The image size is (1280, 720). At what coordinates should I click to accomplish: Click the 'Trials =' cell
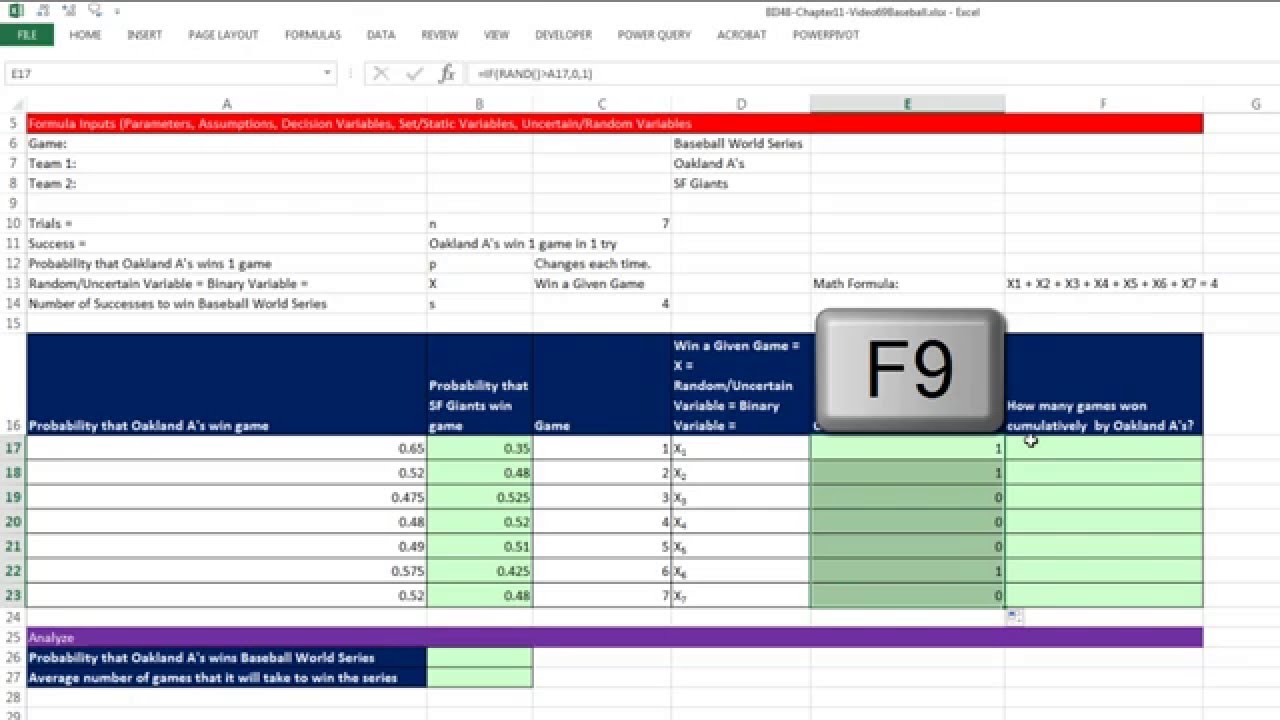pyautogui.click(x=227, y=223)
